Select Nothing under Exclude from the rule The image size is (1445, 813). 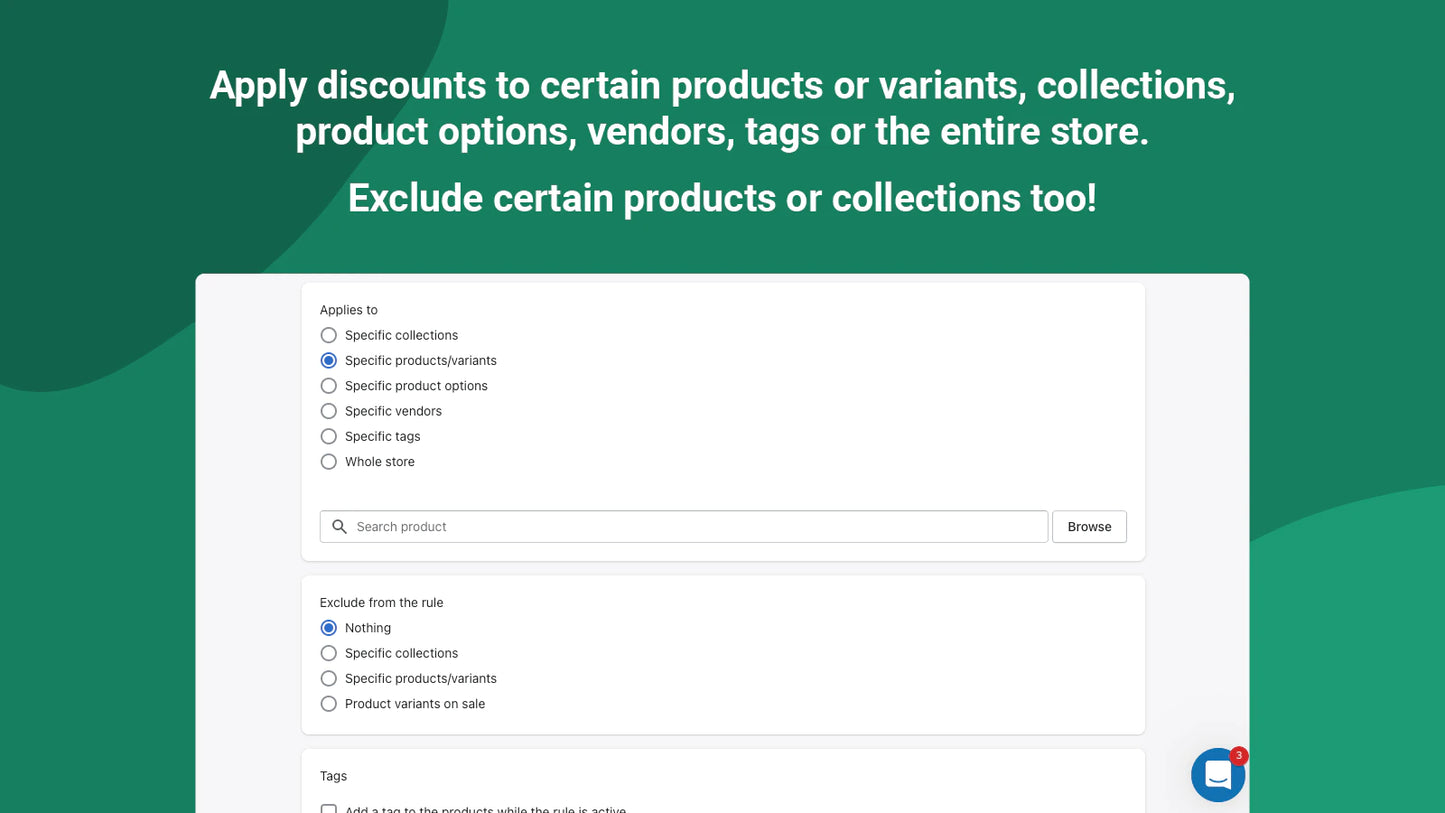click(x=329, y=628)
